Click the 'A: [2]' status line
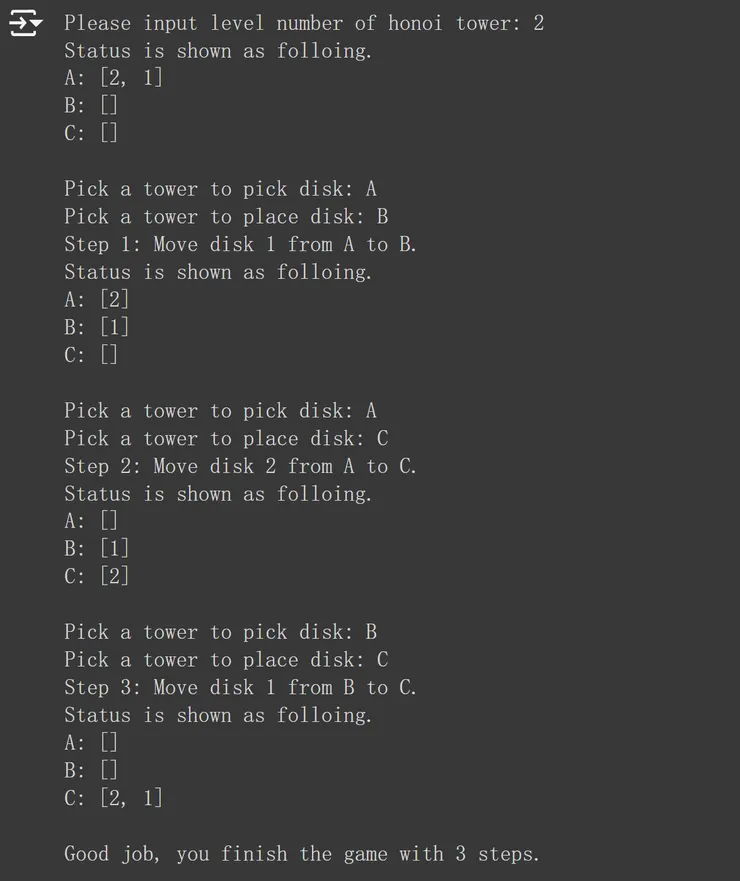The width and height of the screenshot is (740, 881). [x=97, y=300]
